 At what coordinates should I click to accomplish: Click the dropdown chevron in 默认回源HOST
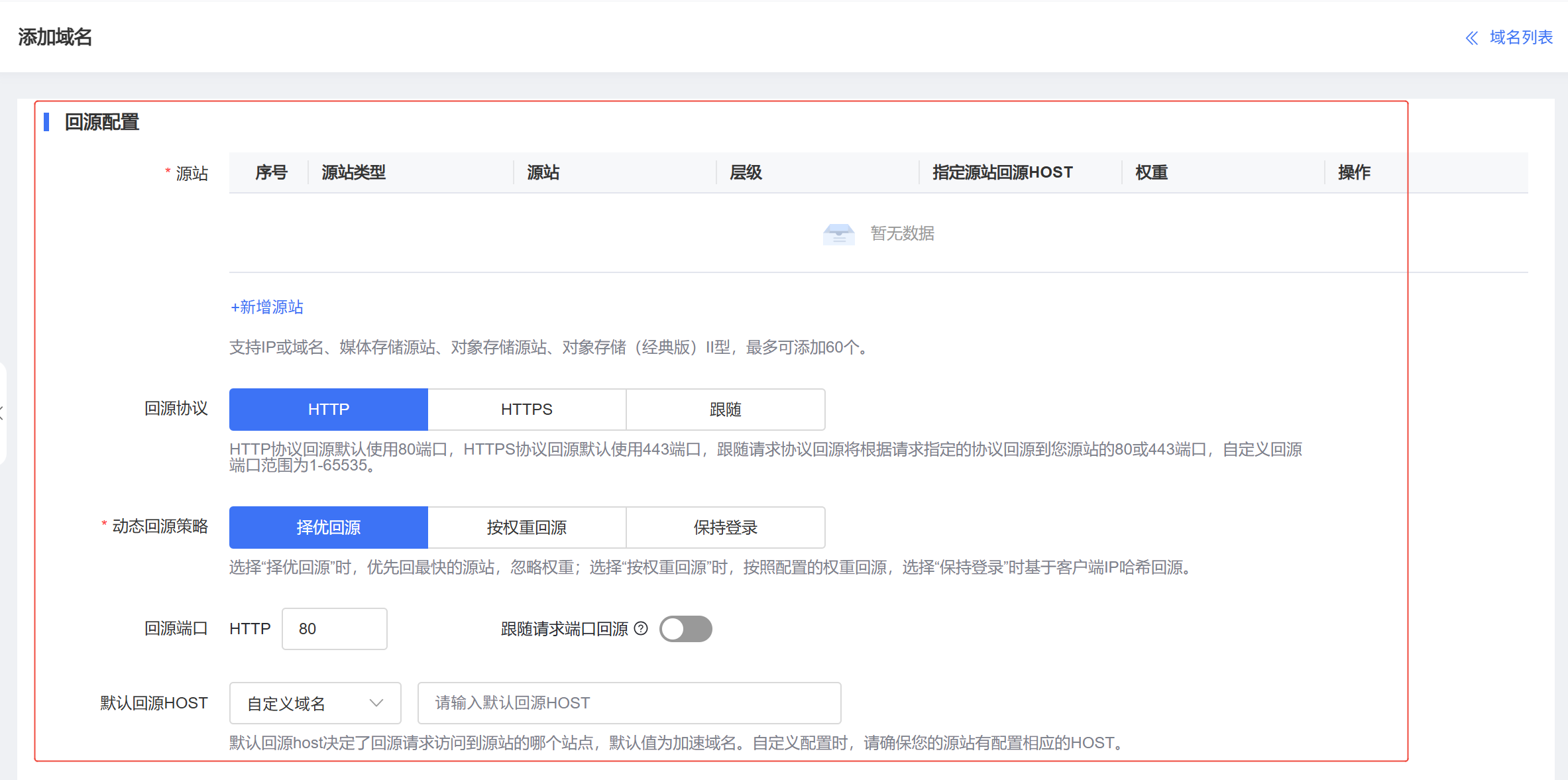click(376, 703)
